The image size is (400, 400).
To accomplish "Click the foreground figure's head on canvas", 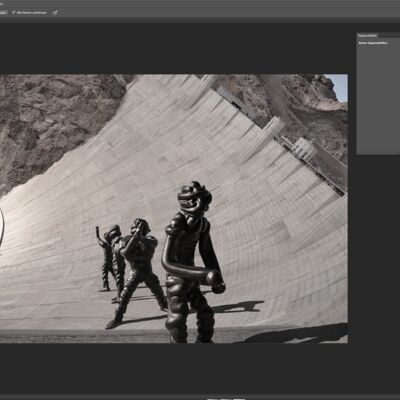I will pos(194,199).
